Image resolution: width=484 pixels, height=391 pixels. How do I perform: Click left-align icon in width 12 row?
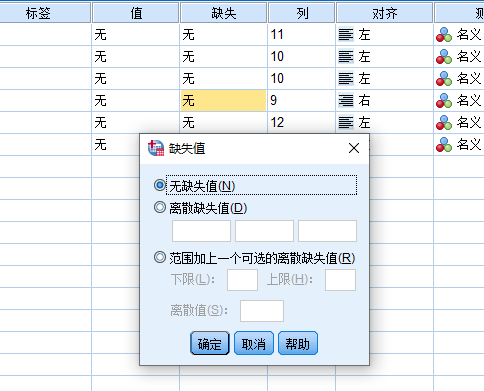click(x=346, y=122)
